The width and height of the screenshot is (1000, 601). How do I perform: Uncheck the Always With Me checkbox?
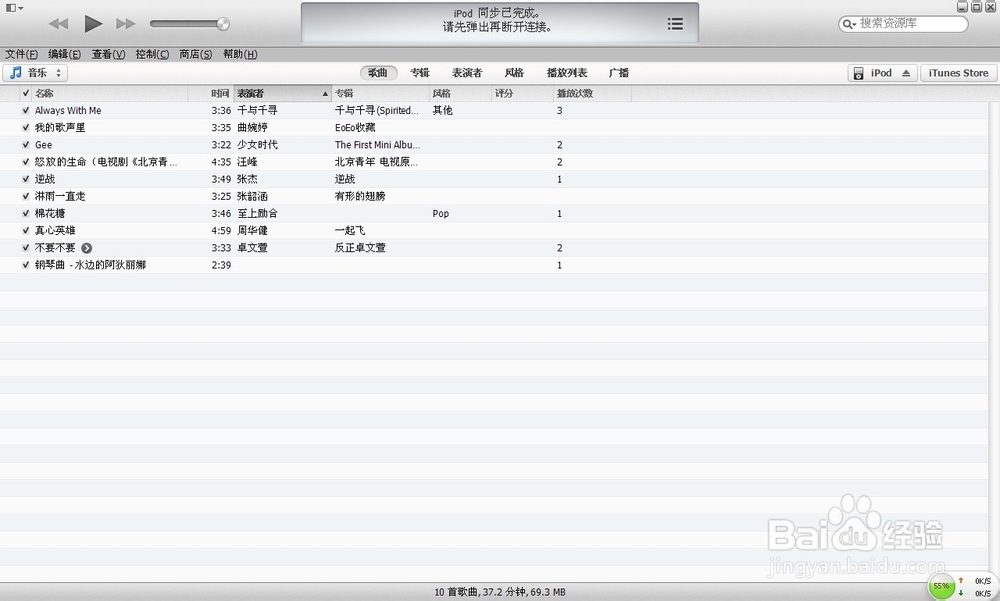[x=26, y=110]
